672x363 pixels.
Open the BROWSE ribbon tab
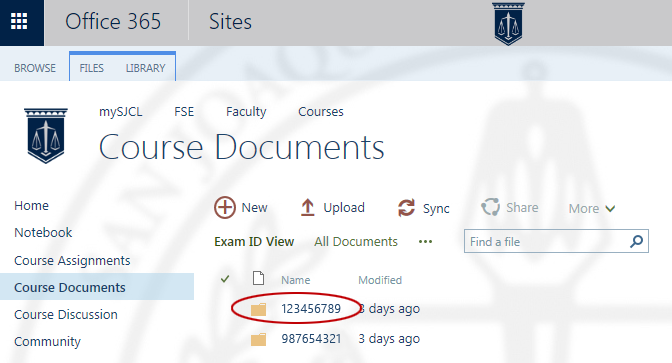click(x=35, y=68)
